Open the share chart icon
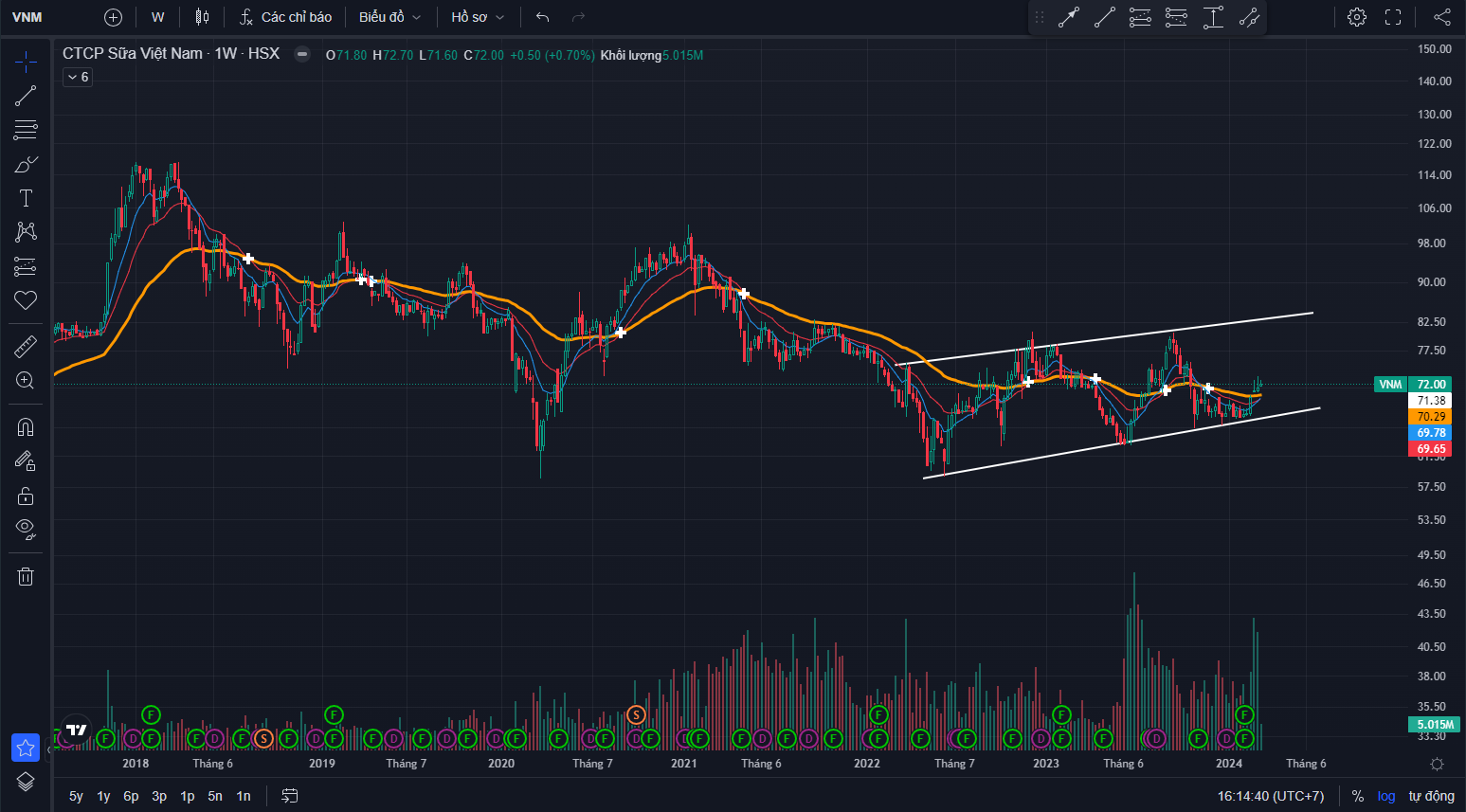The height and width of the screenshot is (812, 1466). (1441, 17)
